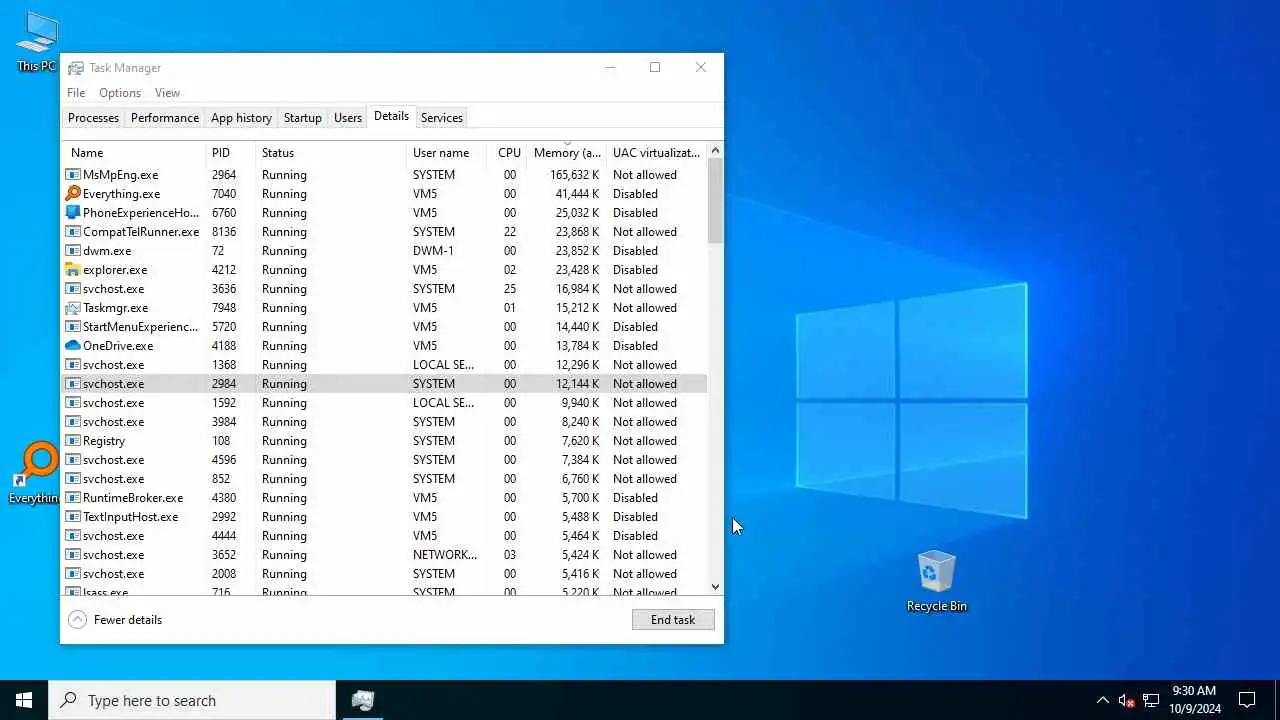Select svchost.exe row with PID 852
The image size is (1280, 720).
[385, 478]
